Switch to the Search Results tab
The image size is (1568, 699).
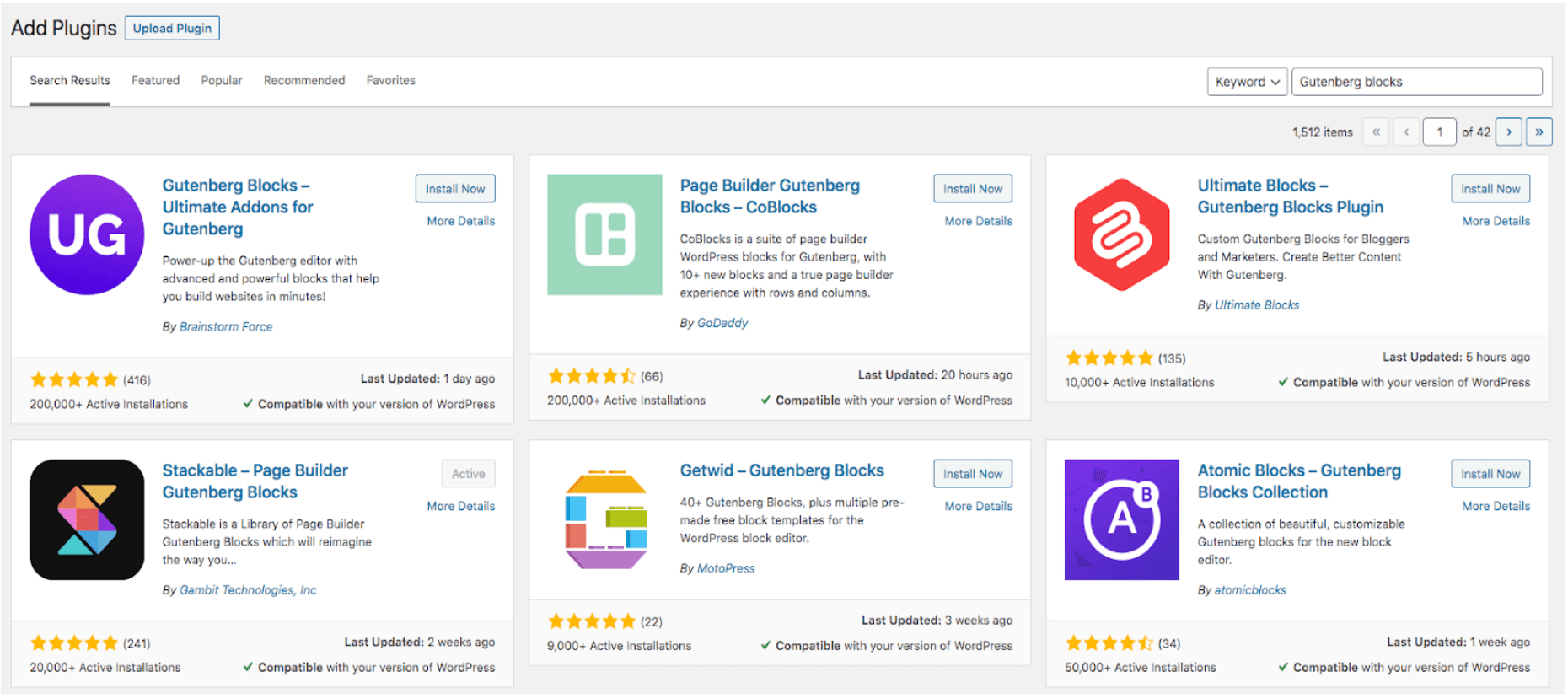(x=70, y=81)
